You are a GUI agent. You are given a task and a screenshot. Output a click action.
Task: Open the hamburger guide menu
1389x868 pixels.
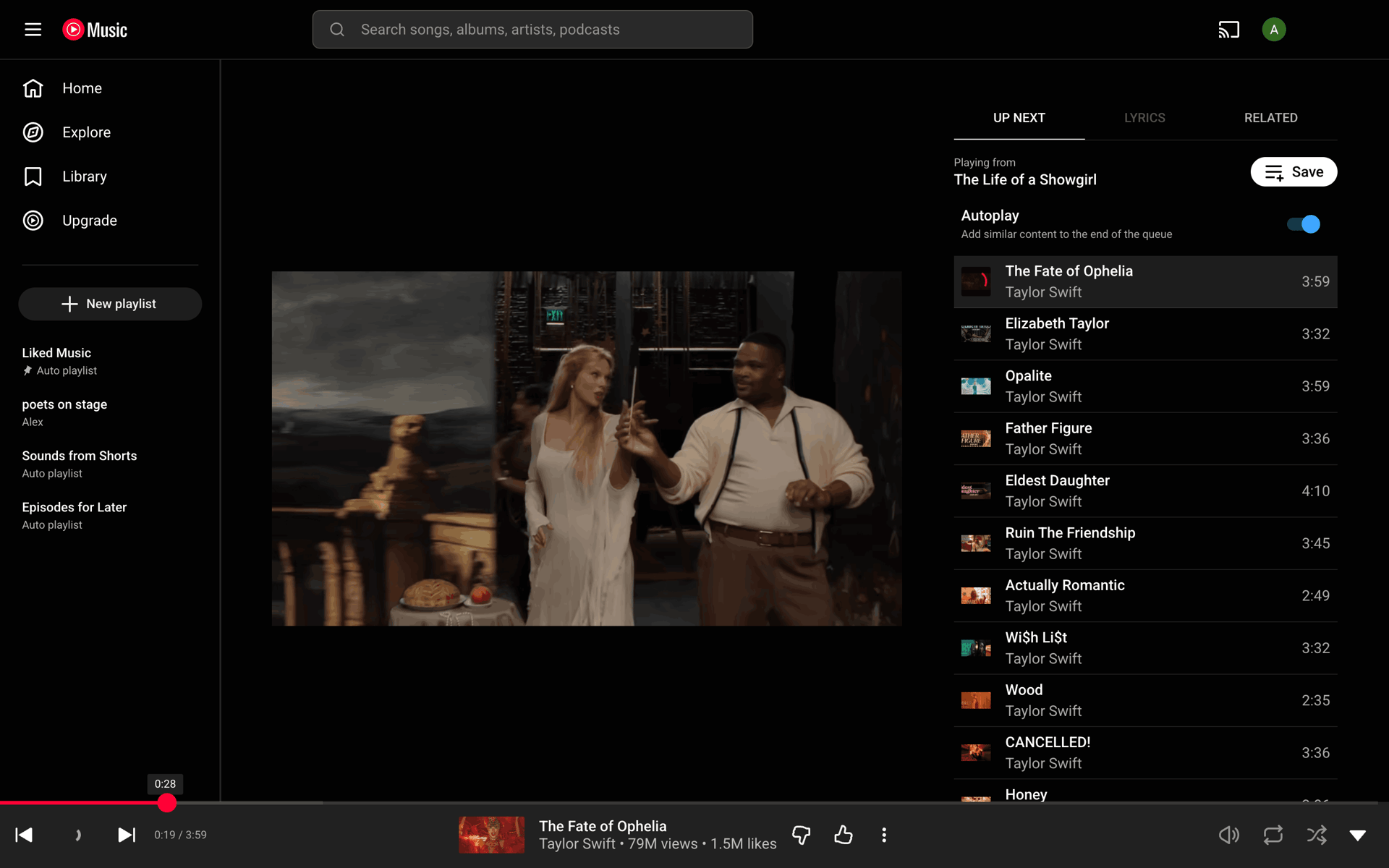33,30
